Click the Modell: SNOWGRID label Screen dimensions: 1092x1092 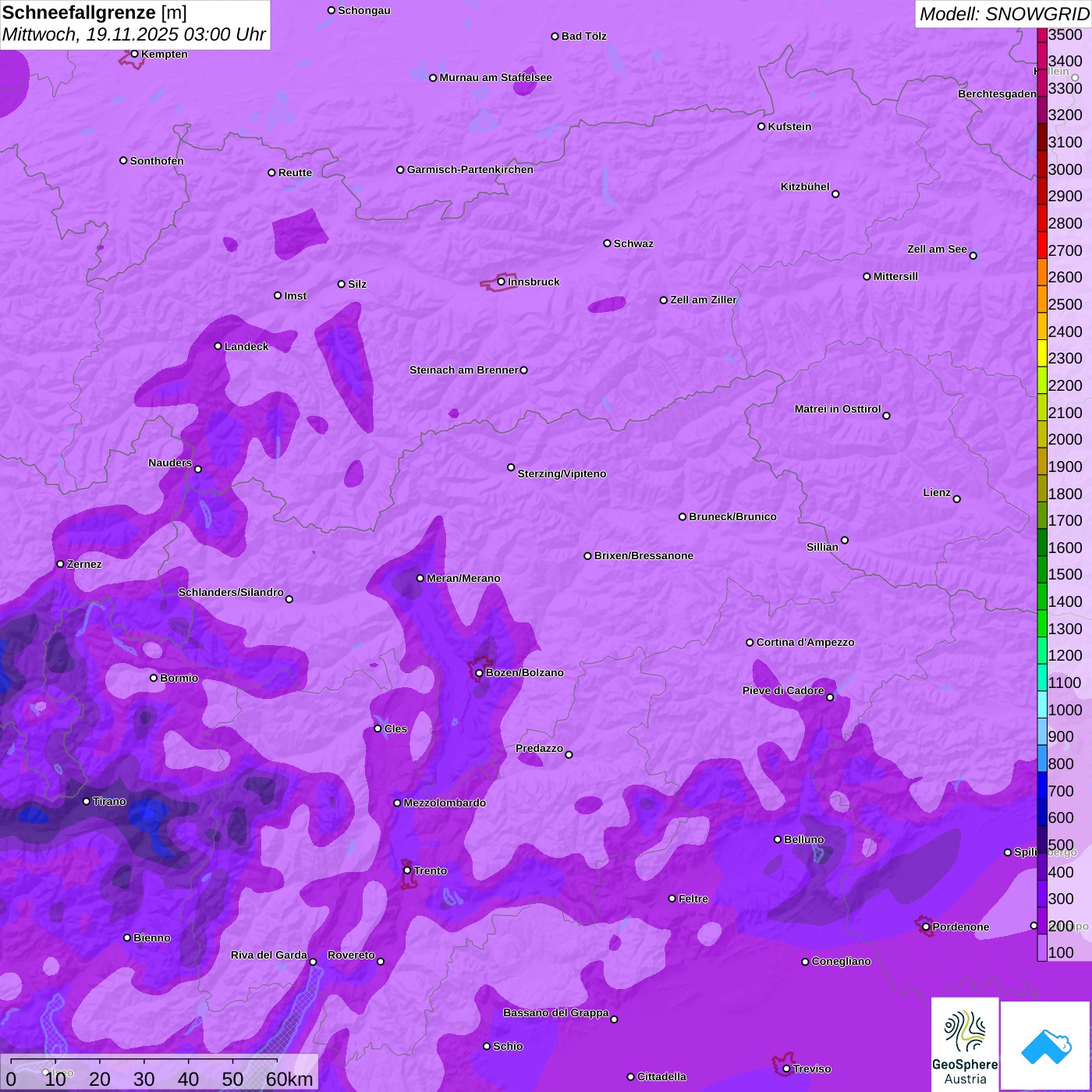1004,14
